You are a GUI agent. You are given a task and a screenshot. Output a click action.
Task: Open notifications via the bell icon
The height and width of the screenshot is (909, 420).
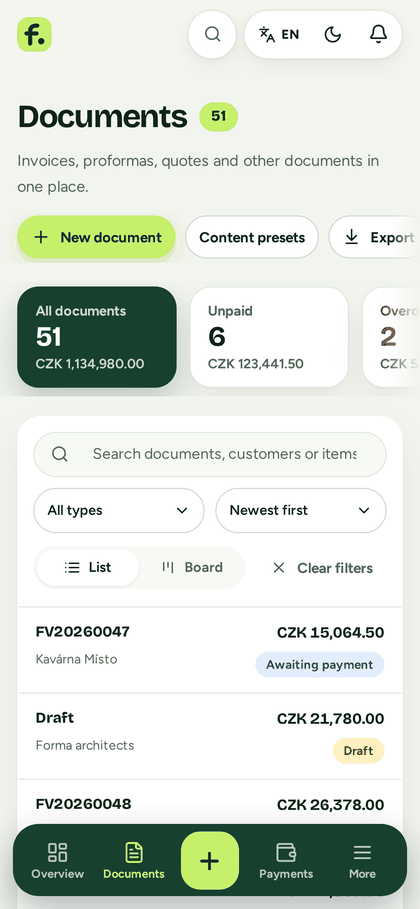point(378,34)
